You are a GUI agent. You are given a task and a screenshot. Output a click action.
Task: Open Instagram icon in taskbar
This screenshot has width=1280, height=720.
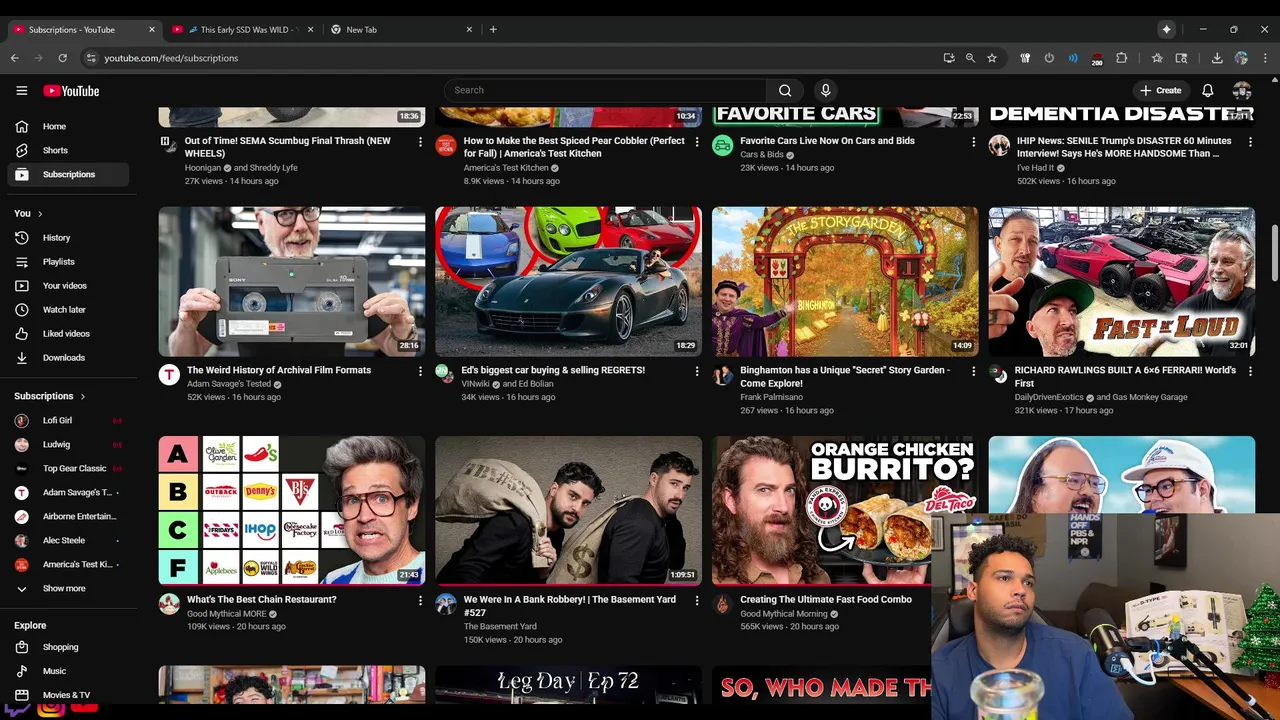coord(51,708)
